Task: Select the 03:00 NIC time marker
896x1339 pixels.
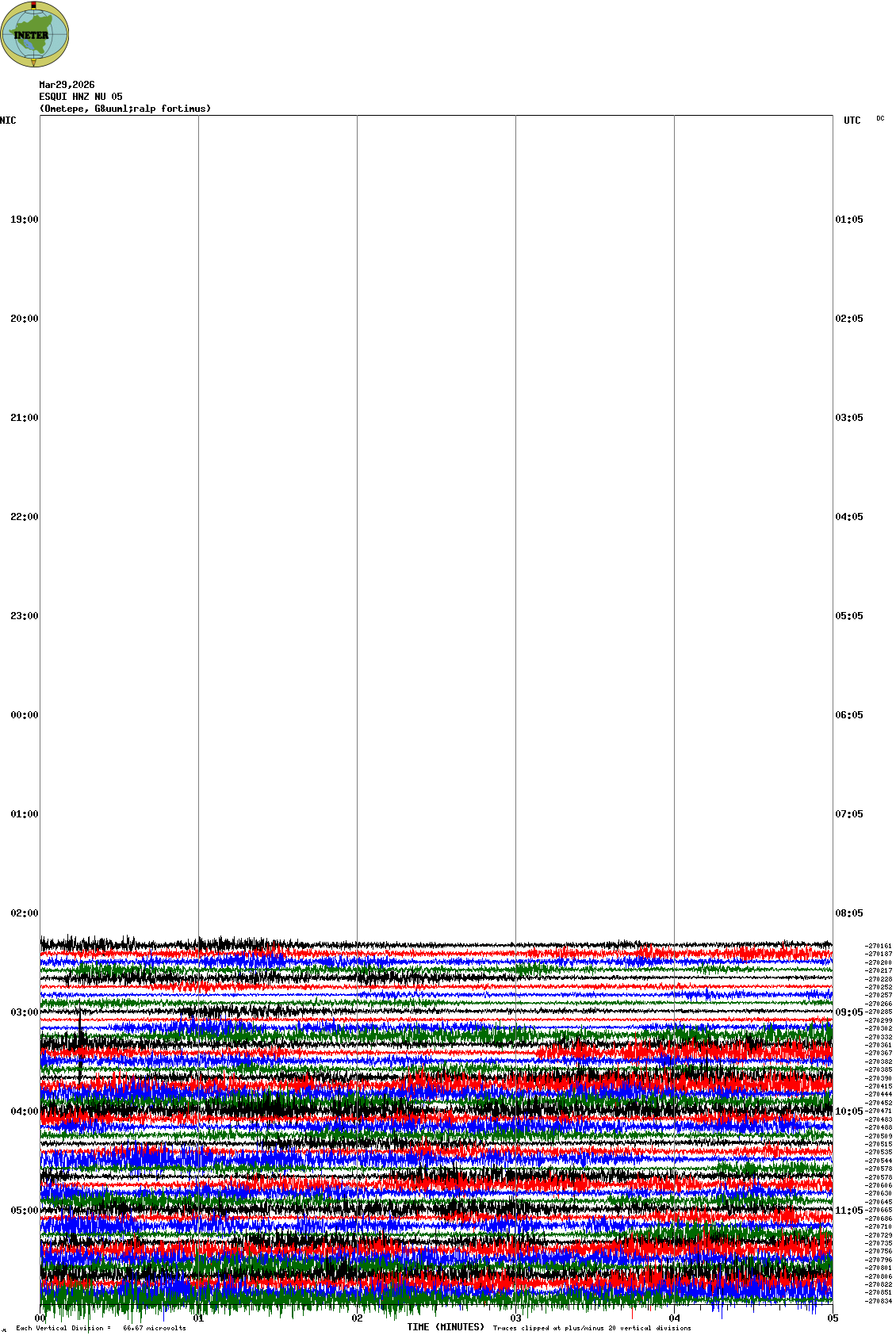Action: [x=24, y=1012]
